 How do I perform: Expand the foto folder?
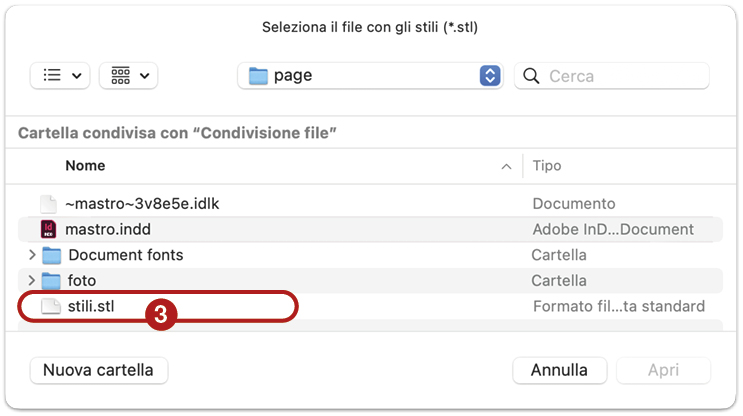click(x=32, y=280)
